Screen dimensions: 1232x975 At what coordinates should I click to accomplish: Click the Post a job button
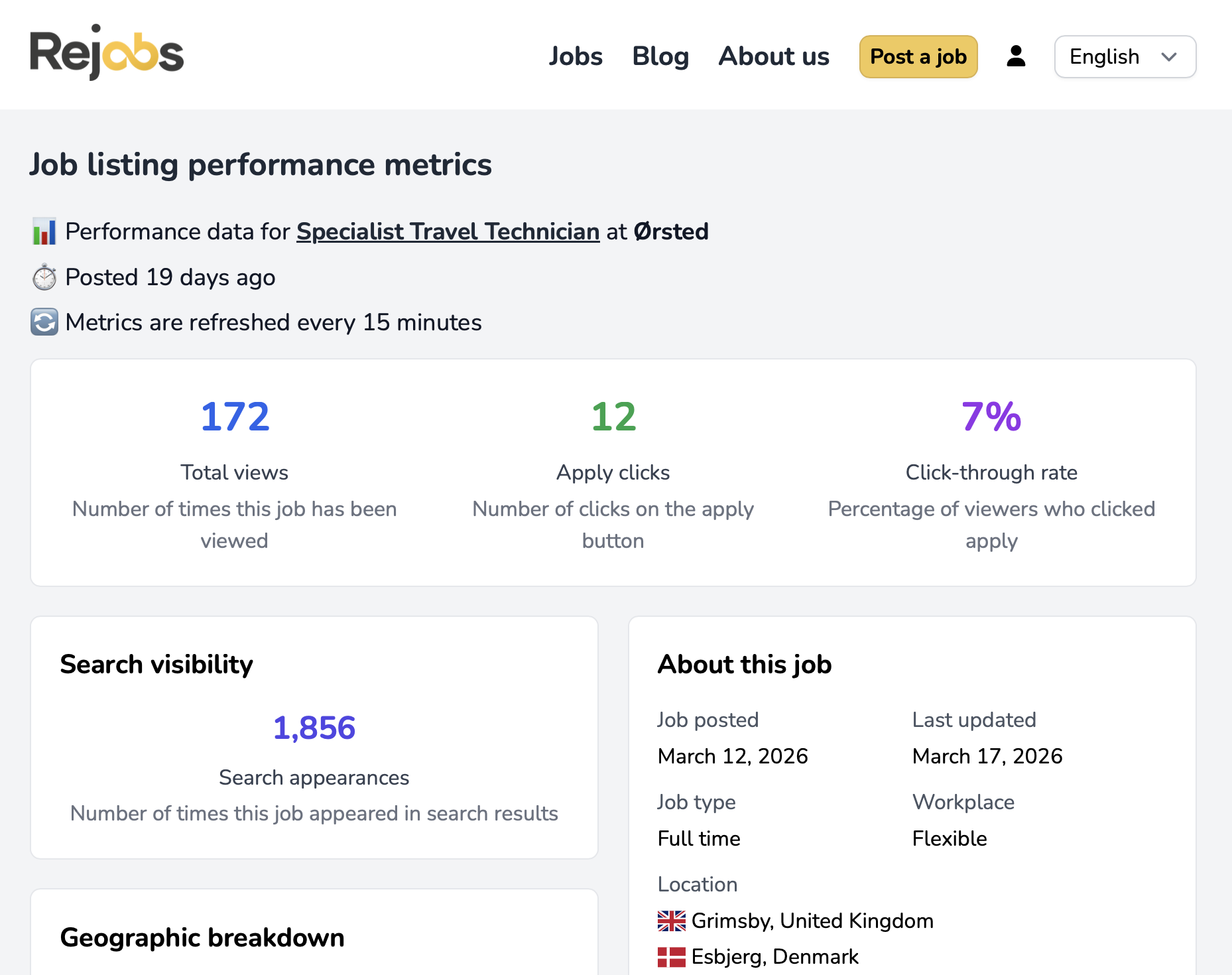[x=918, y=57]
